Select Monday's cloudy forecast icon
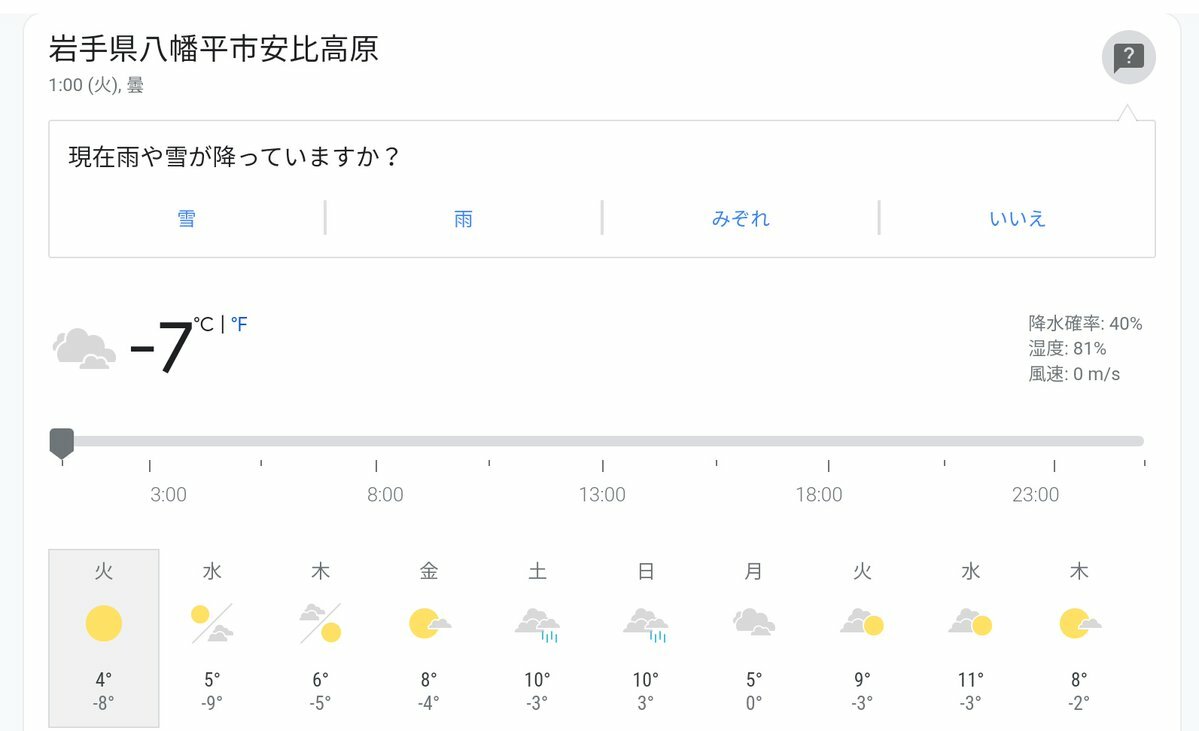Viewport: 1199px width, 731px height. 754,622
